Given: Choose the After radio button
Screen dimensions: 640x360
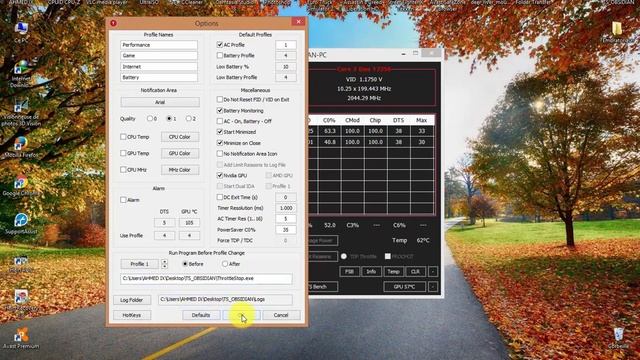Looking at the screenshot, I should pos(224,264).
